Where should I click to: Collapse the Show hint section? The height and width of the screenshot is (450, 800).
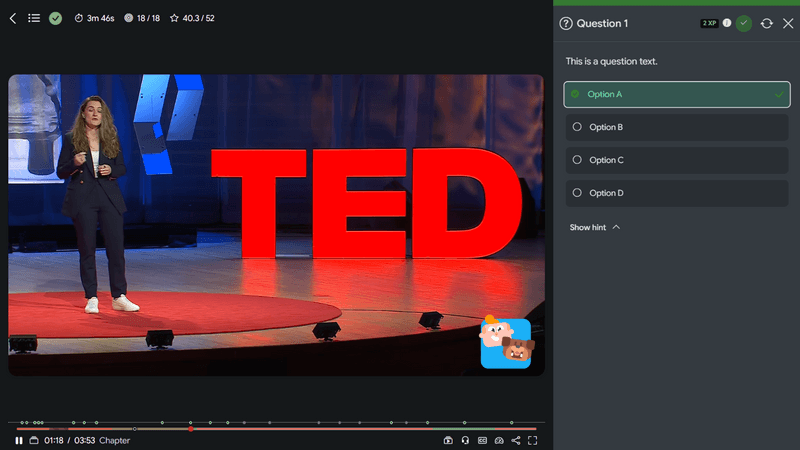(x=594, y=228)
